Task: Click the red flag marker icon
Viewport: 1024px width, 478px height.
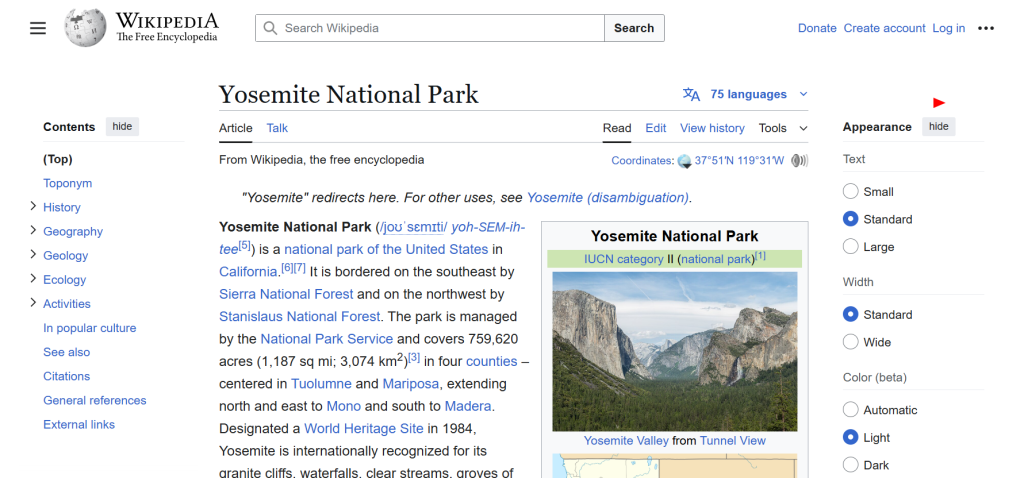Action: click(938, 103)
